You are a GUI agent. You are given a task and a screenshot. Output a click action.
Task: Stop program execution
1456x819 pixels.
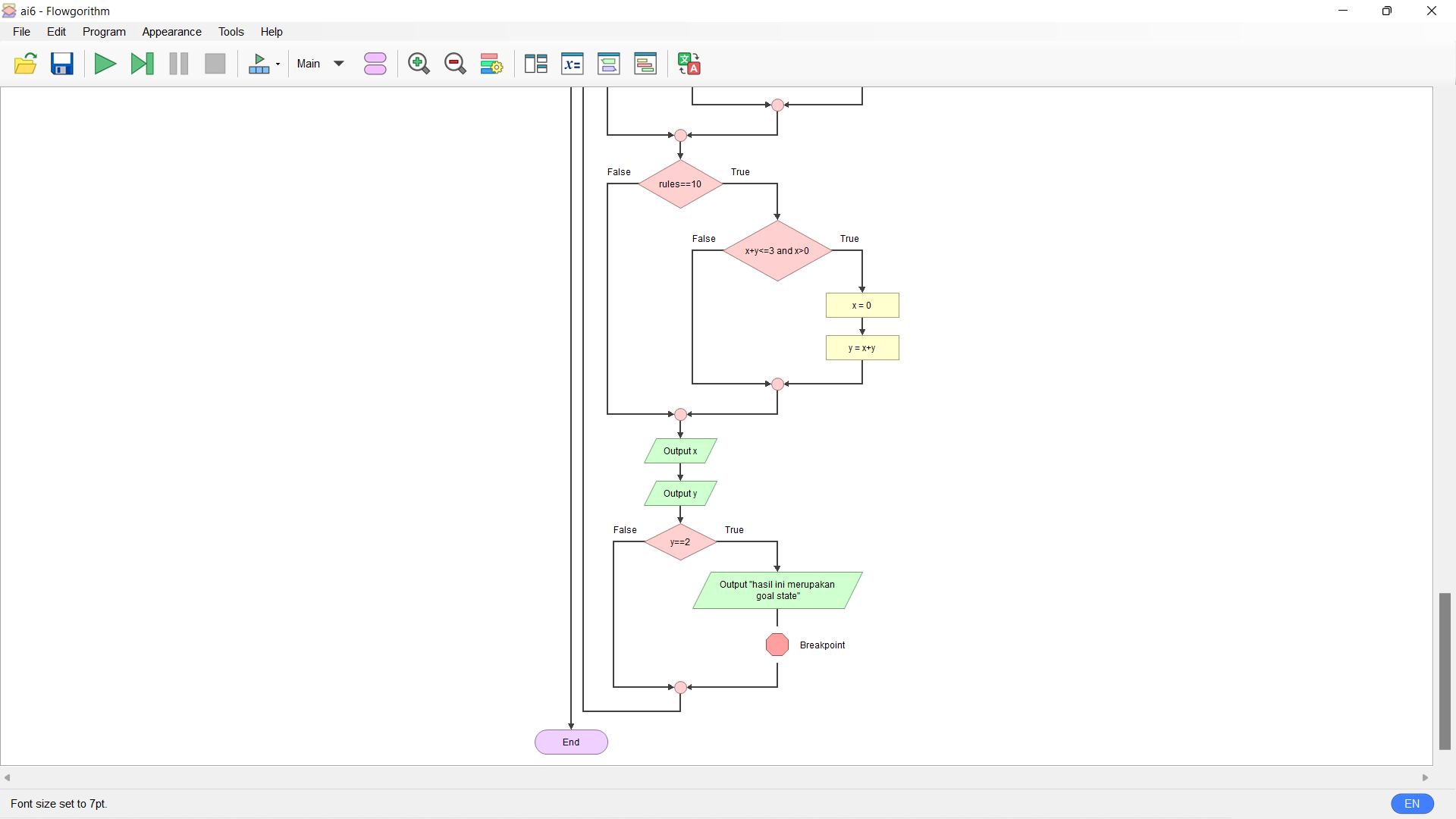215,64
